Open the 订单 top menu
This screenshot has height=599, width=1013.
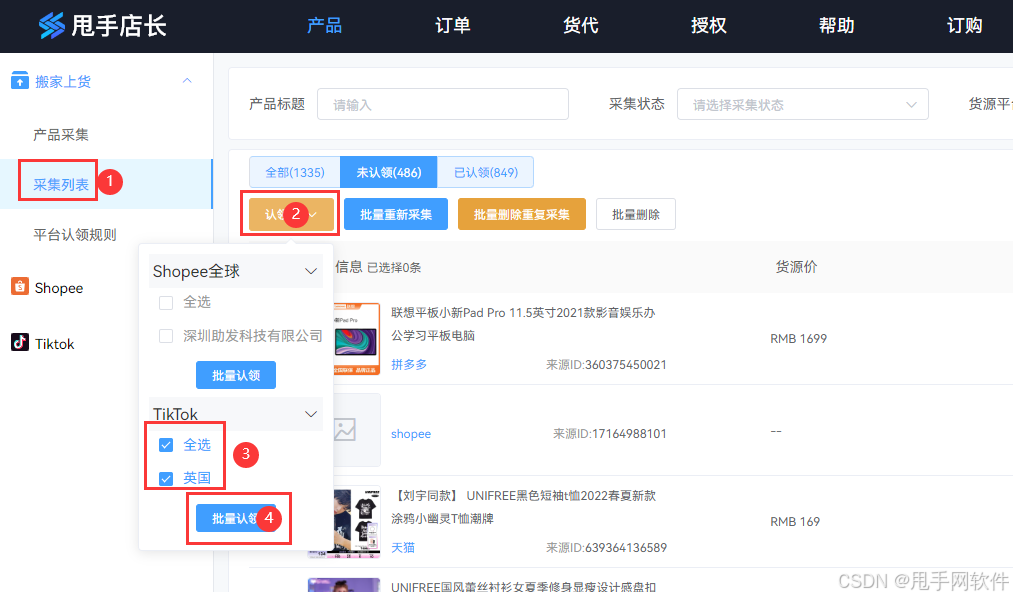[x=452, y=25]
